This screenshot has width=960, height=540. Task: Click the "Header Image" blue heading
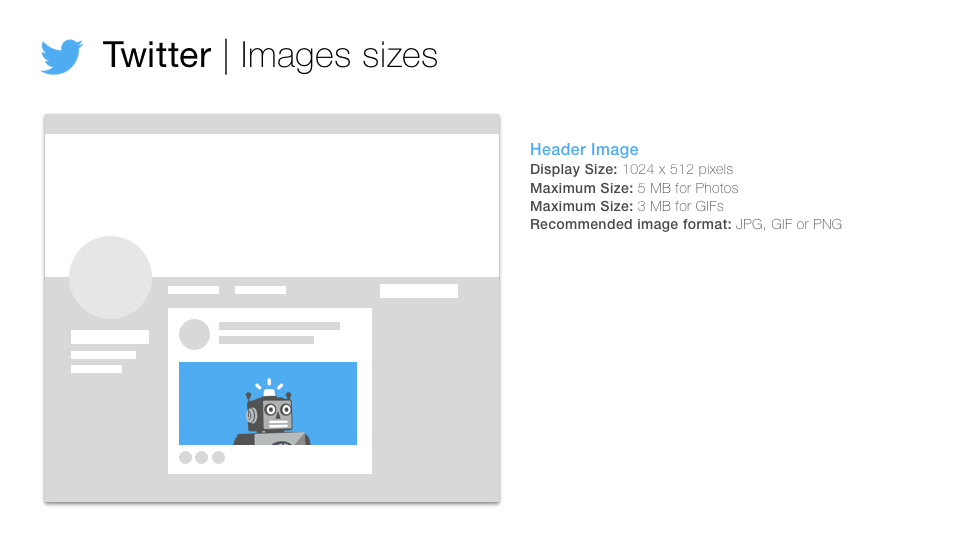(584, 149)
